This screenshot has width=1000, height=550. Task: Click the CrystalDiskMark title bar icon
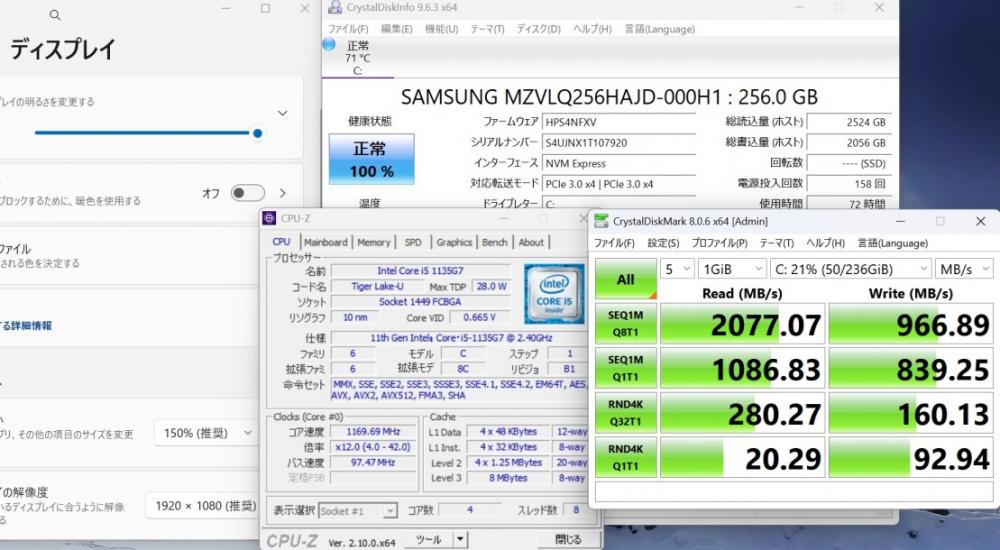[601, 221]
